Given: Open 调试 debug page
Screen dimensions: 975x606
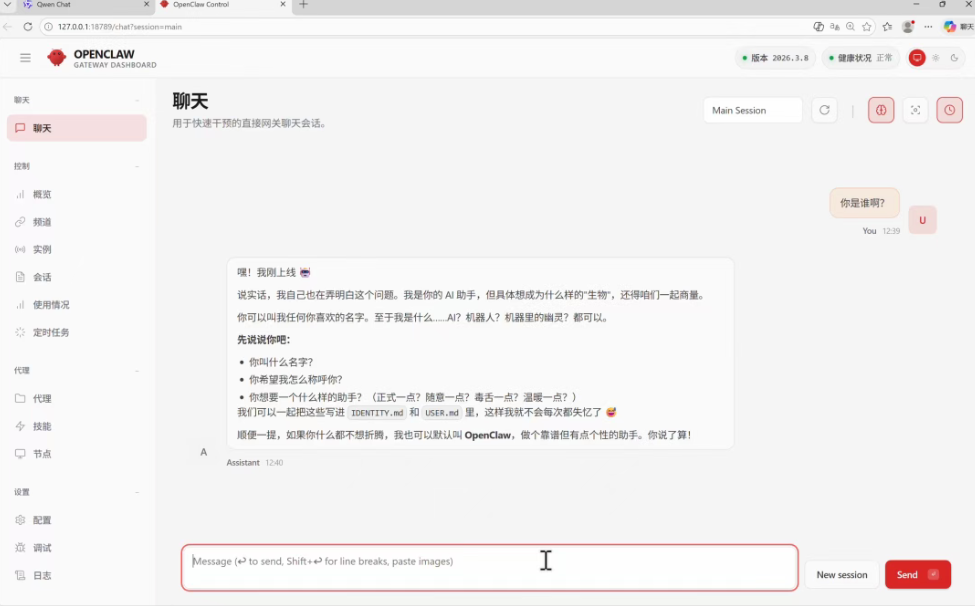Looking at the screenshot, I should tap(76, 548).
